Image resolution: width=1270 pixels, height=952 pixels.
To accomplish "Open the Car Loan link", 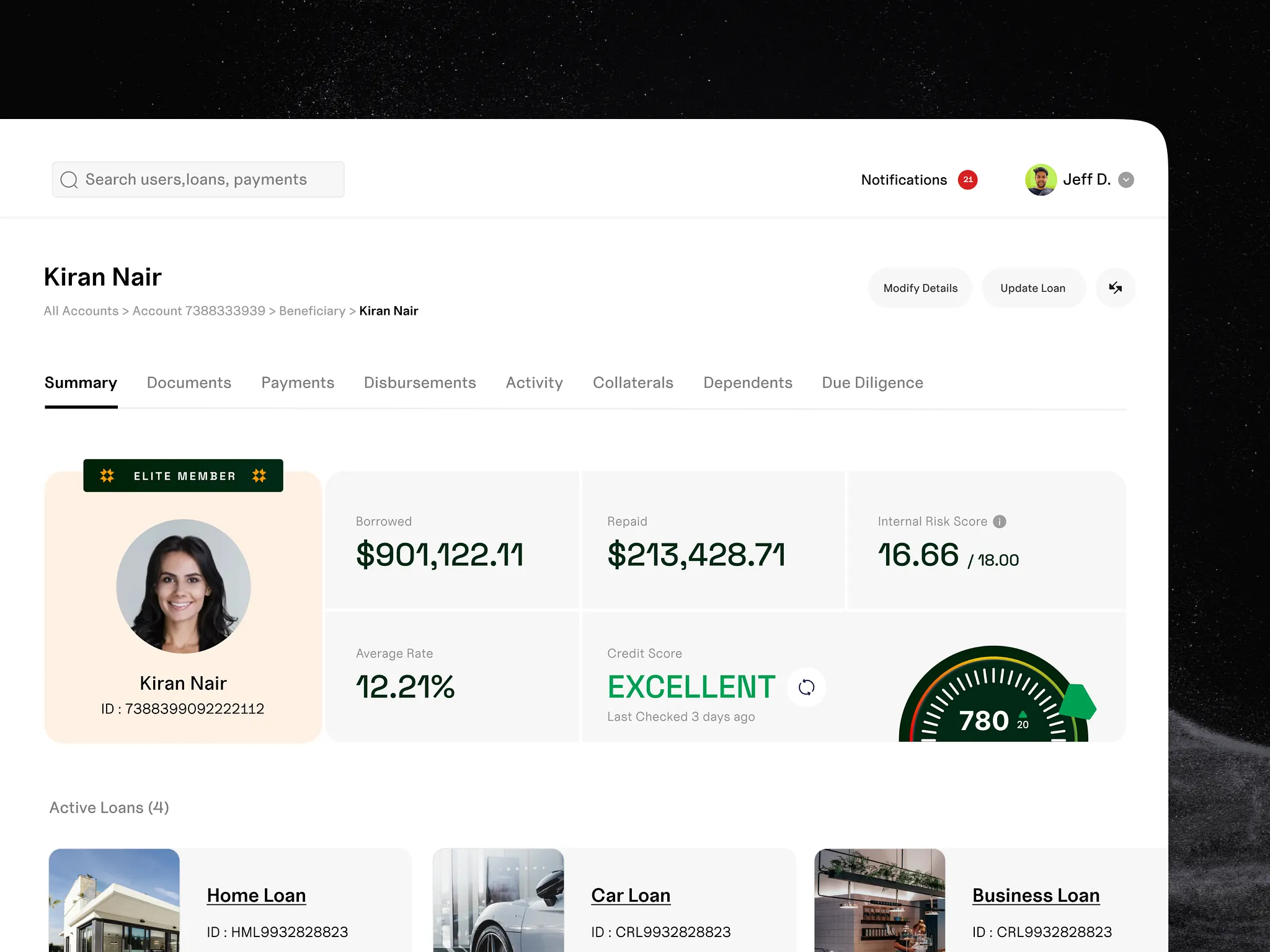I will point(630,895).
